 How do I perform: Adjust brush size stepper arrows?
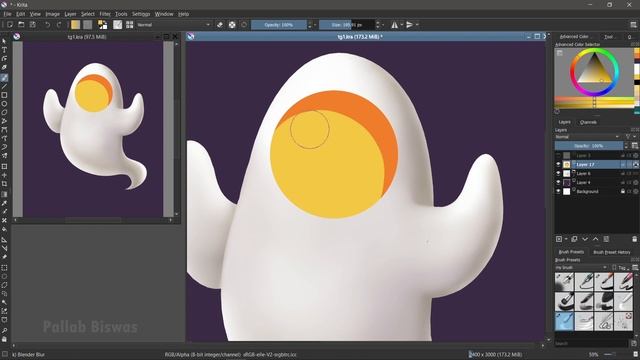(x=378, y=25)
